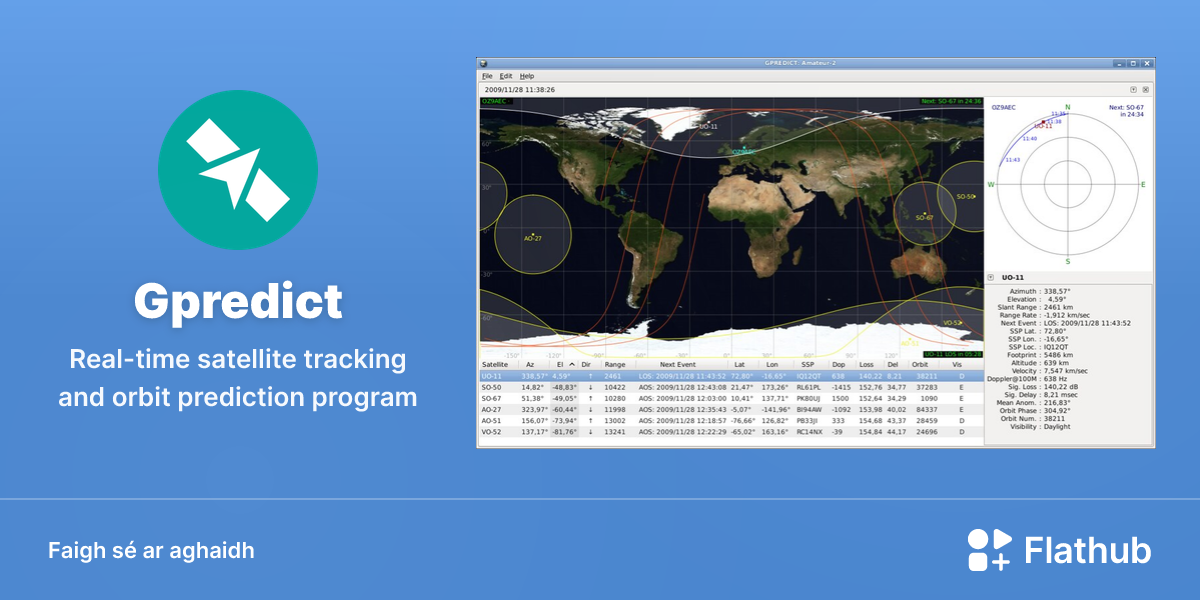Sort by the Az column header
This screenshot has height=600, width=1200.
point(531,365)
